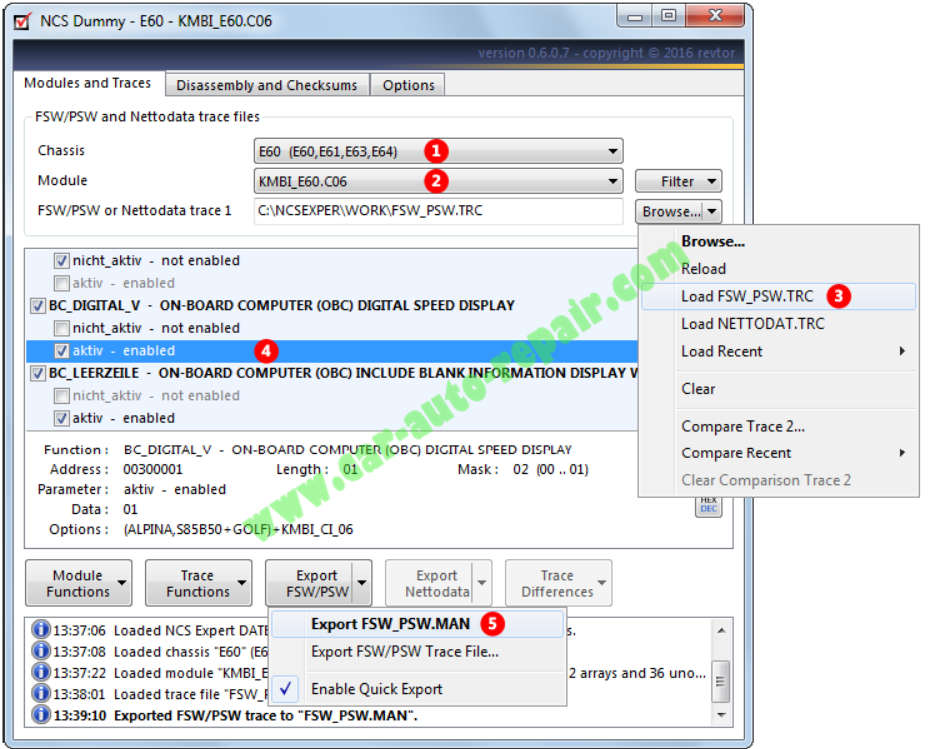Click the log scrollbar up arrow
928x749 pixels.
[720, 630]
